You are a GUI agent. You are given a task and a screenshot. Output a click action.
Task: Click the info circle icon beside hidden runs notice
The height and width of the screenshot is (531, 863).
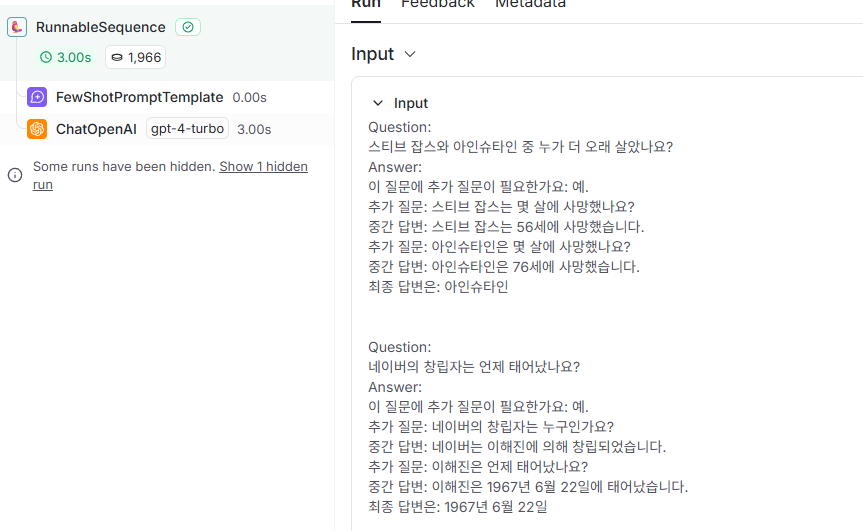coord(15,175)
